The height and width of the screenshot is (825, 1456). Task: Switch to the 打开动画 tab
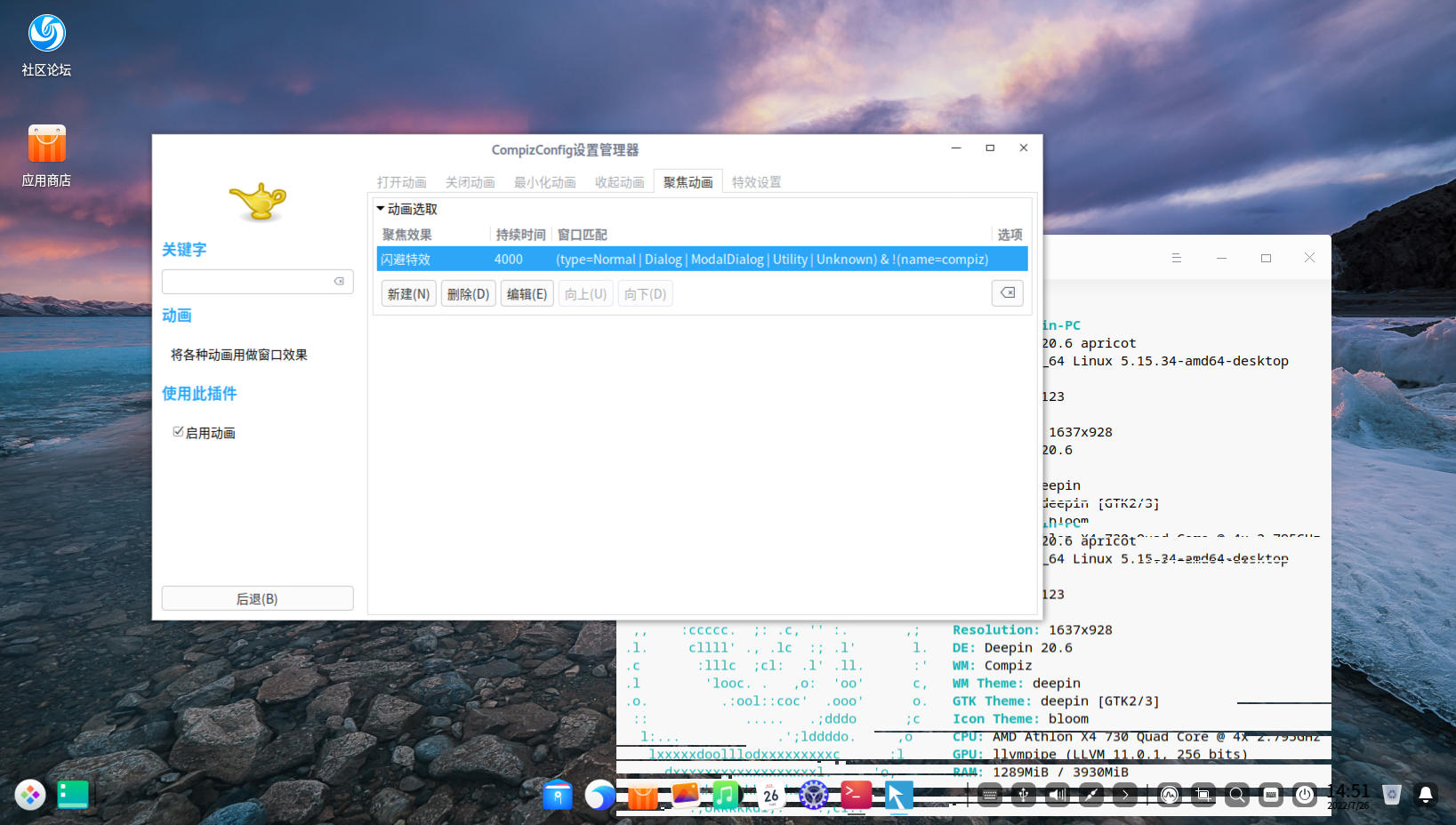(x=402, y=182)
